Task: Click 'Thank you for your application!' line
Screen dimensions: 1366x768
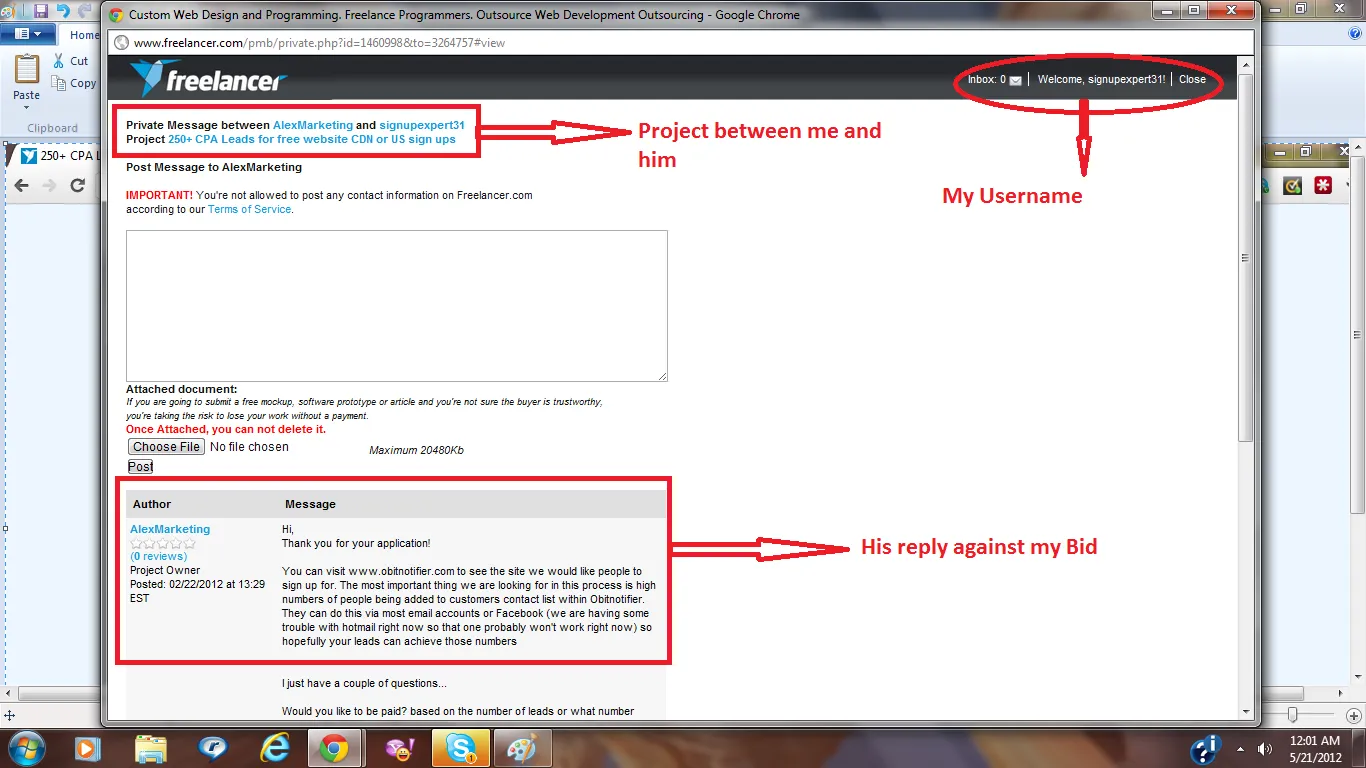Action: pos(356,544)
